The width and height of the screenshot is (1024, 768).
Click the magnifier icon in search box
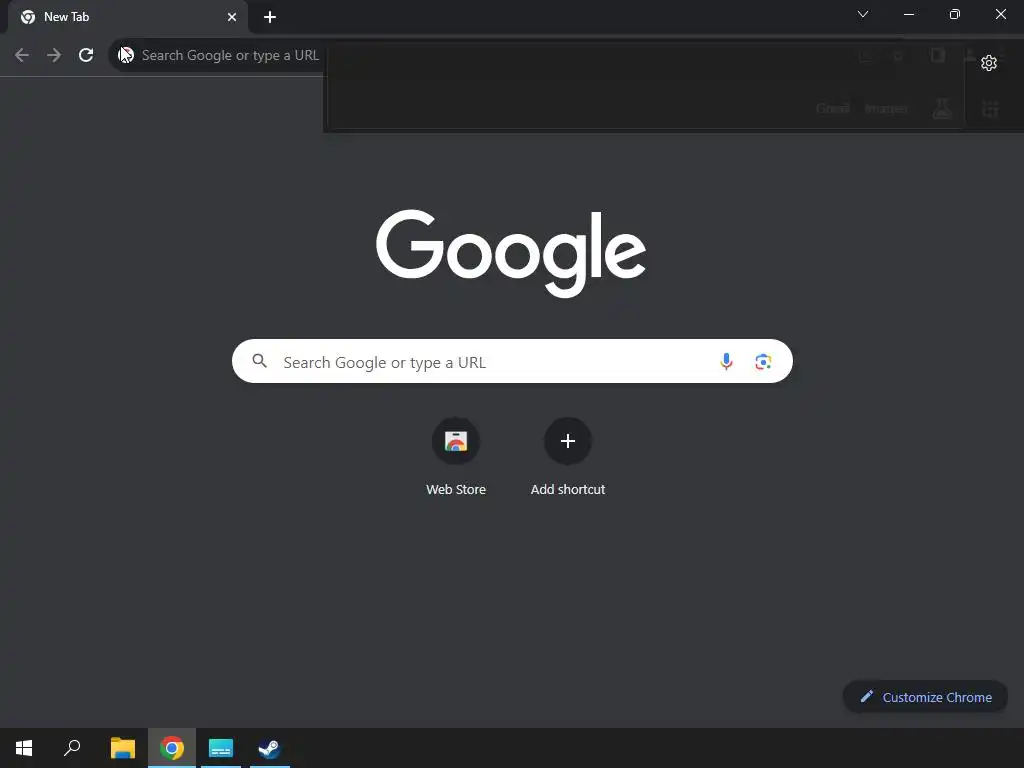pos(259,360)
